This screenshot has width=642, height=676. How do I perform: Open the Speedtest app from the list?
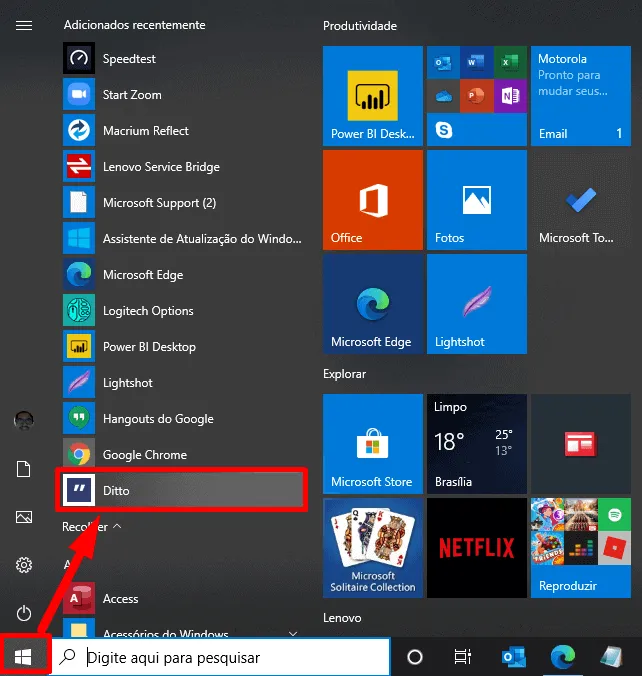182,59
